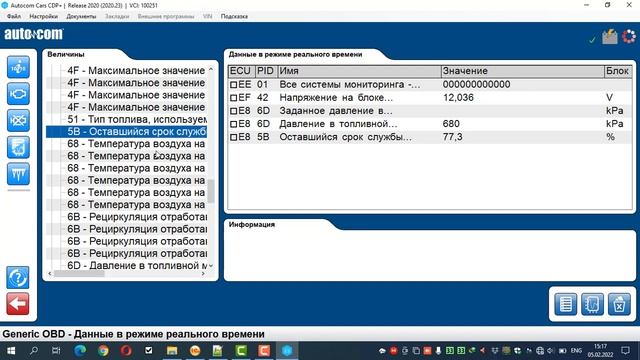This screenshot has height=360, width=640.
Task: Open the VIN menu item
Action: pos(207,16)
